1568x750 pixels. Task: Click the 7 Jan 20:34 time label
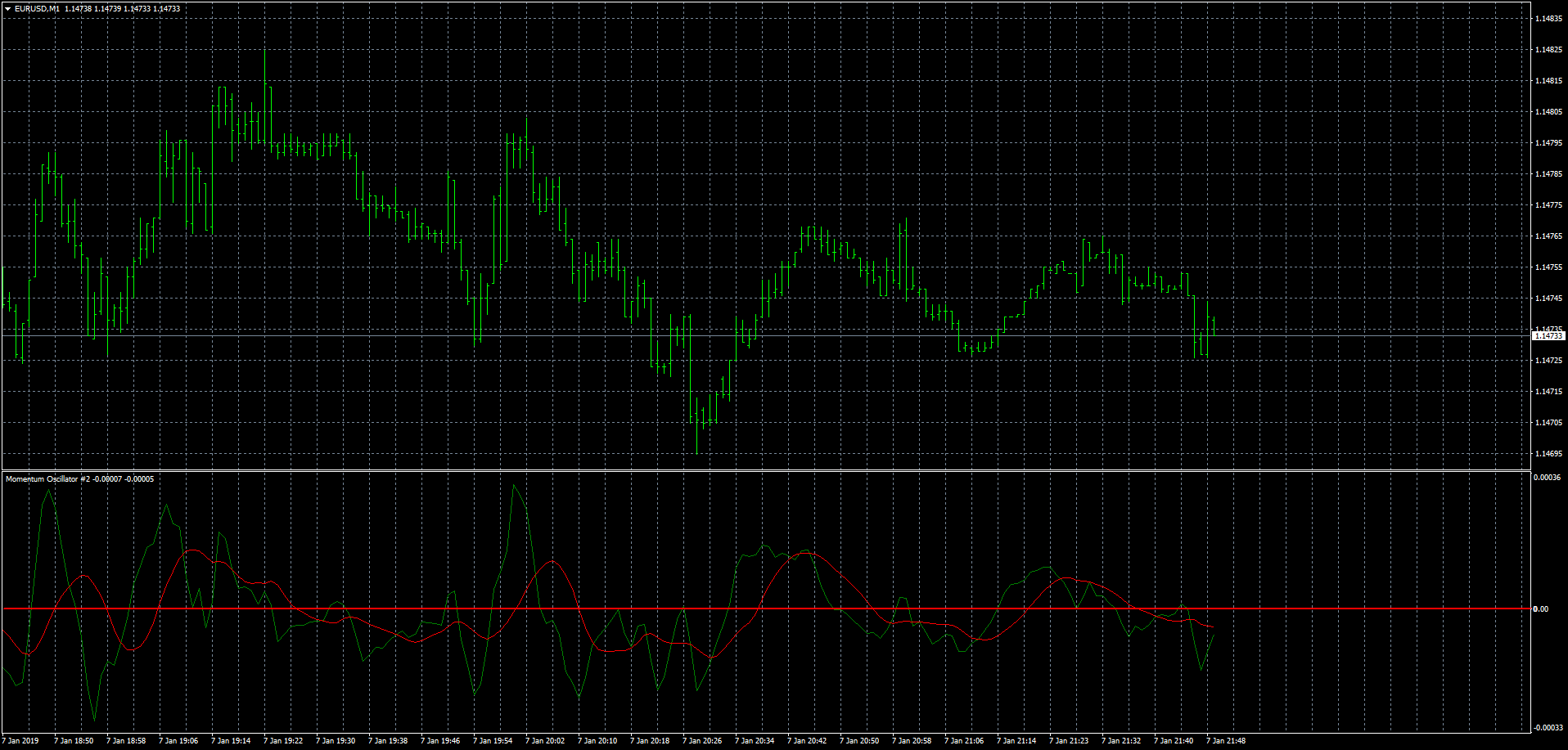(755, 741)
